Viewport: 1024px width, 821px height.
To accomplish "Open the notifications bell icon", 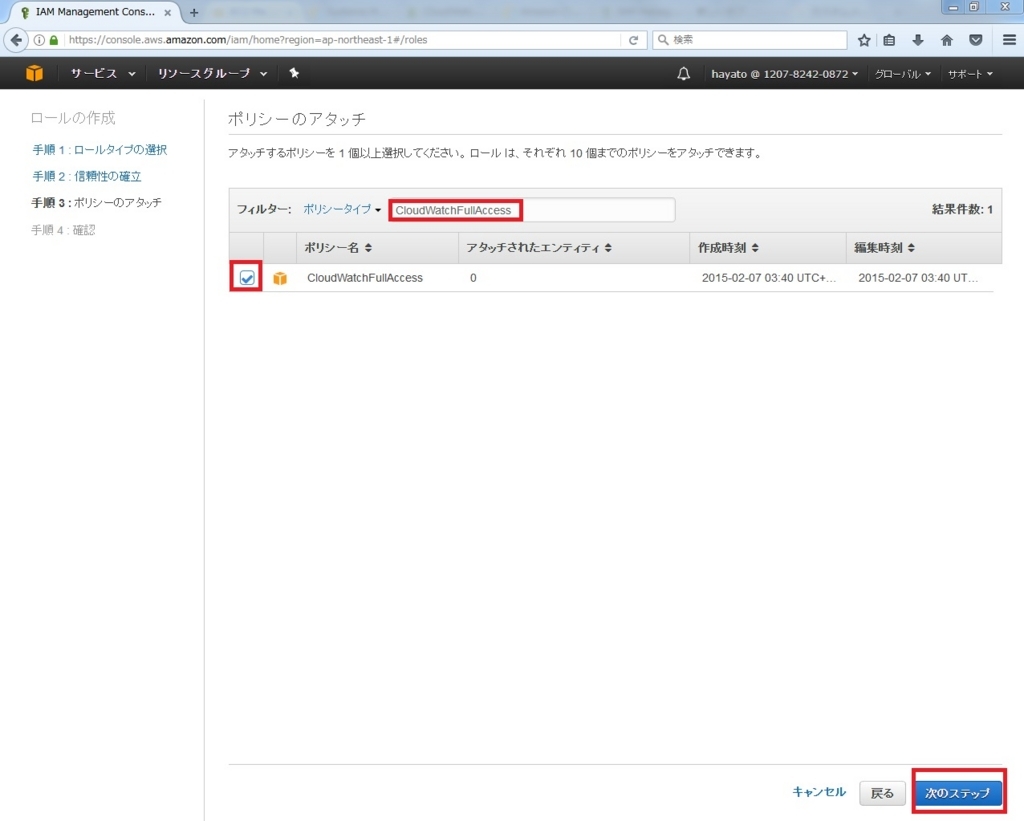I will pos(683,74).
